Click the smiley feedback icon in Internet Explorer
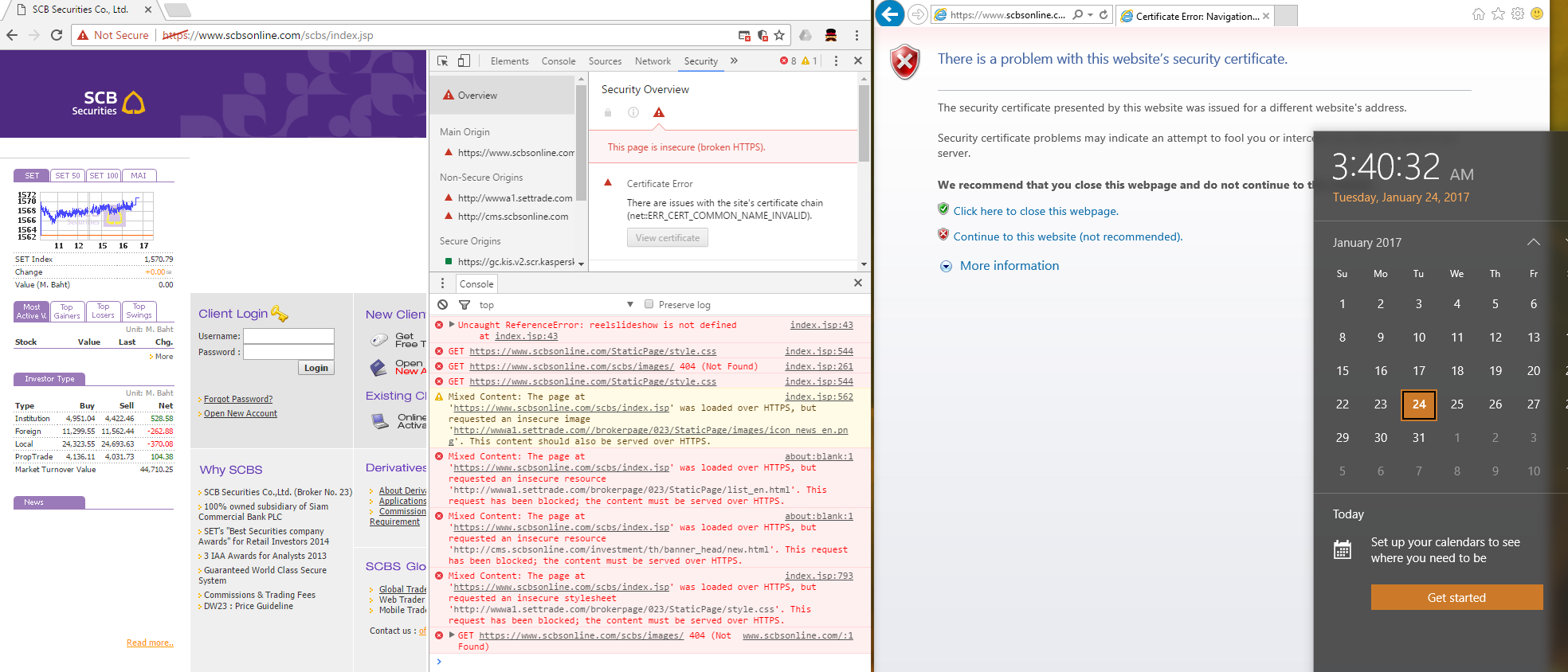Viewport: 1568px width, 672px height. [1537, 14]
